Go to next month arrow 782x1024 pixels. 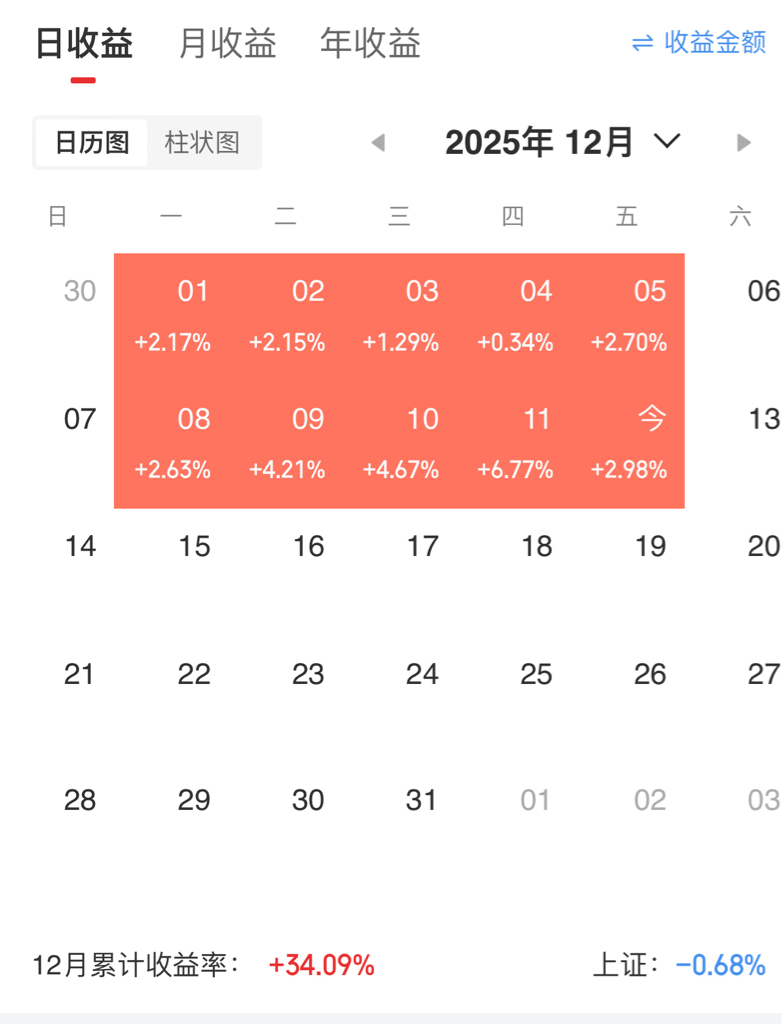(x=743, y=143)
